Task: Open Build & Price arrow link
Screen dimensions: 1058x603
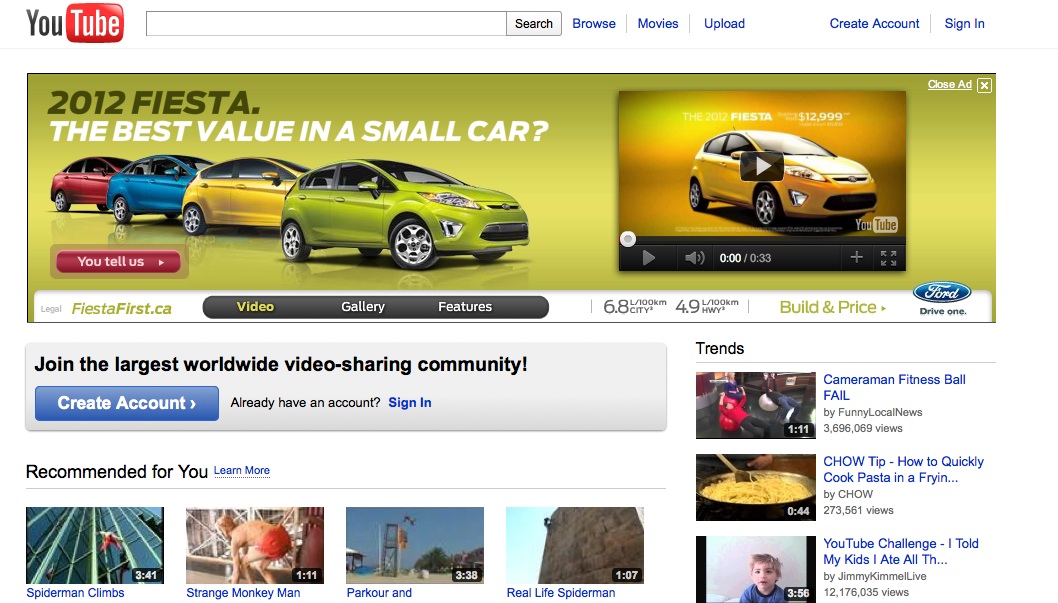Action: pos(833,307)
